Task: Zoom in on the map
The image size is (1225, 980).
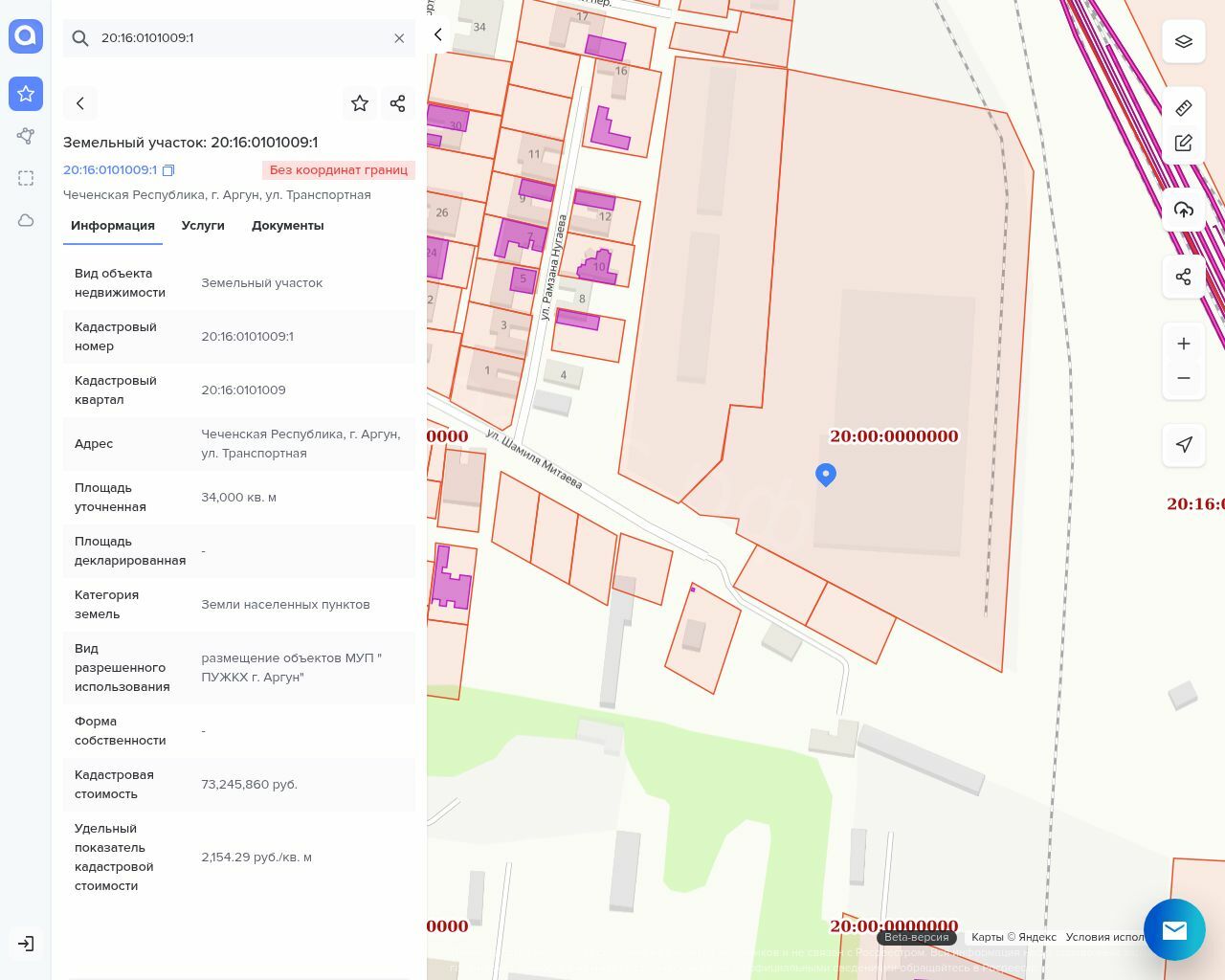Action: pyautogui.click(x=1184, y=344)
